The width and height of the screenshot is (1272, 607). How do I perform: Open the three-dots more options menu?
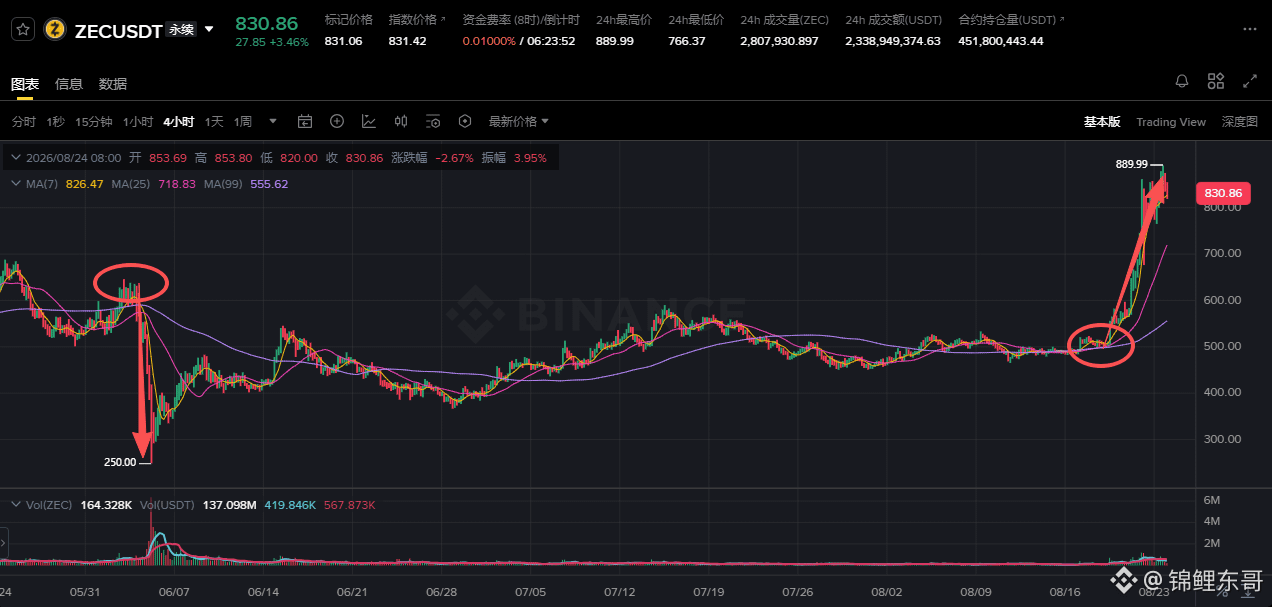point(1250,30)
